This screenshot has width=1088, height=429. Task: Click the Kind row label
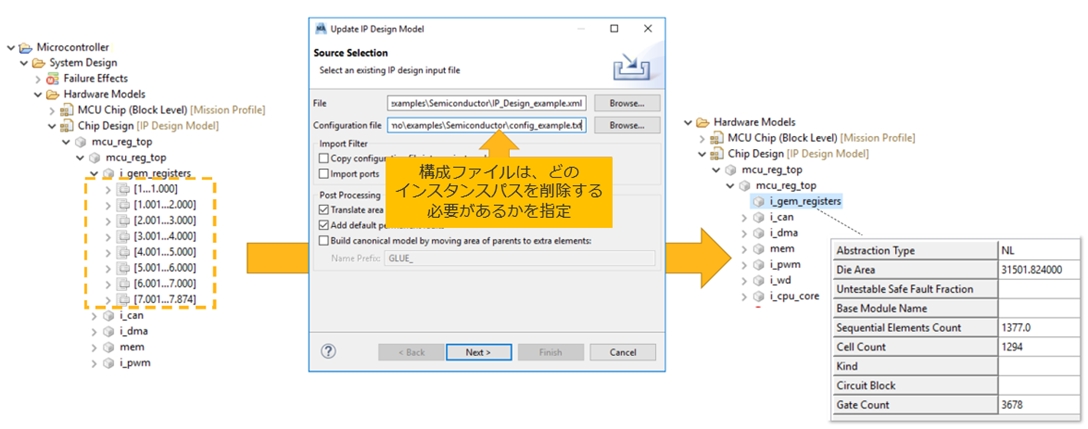coord(847,366)
